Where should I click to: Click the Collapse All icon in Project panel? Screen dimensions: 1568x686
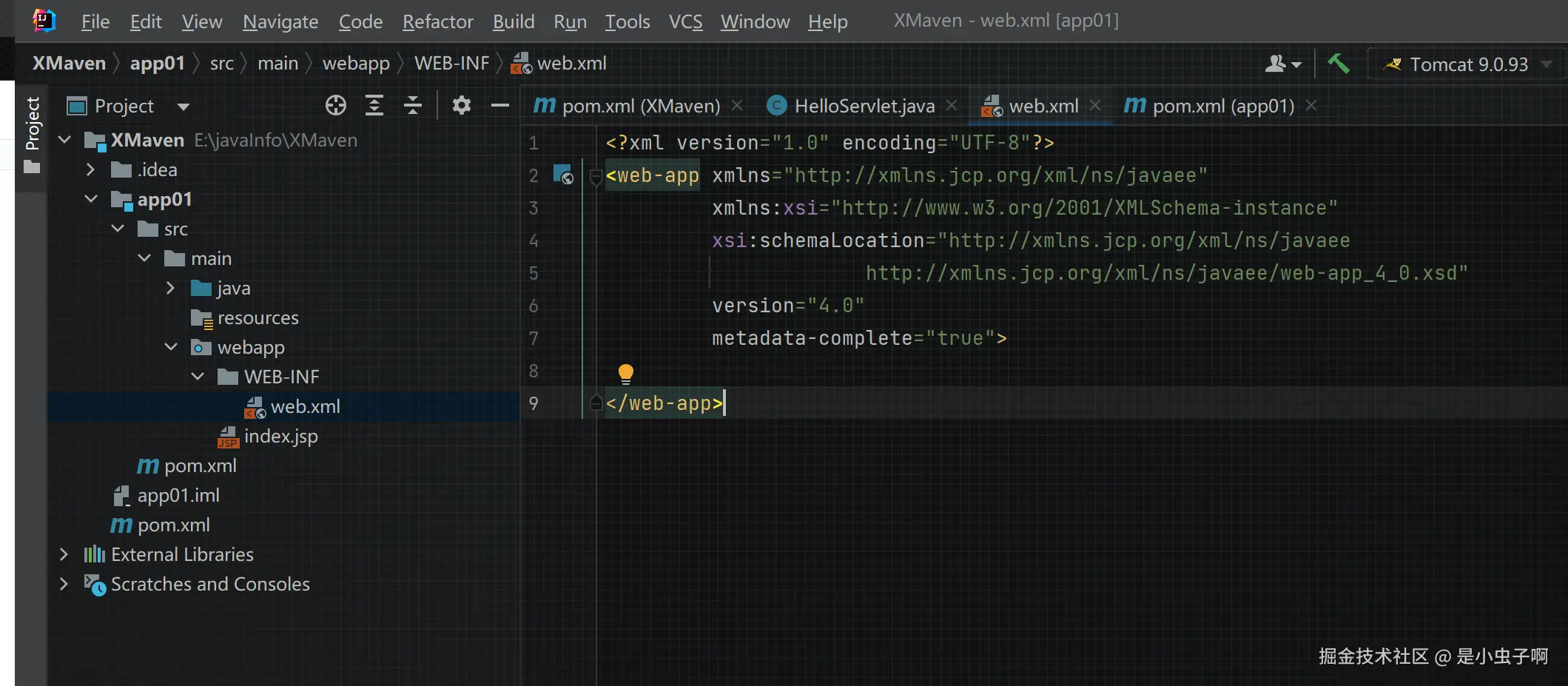tap(413, 106)
